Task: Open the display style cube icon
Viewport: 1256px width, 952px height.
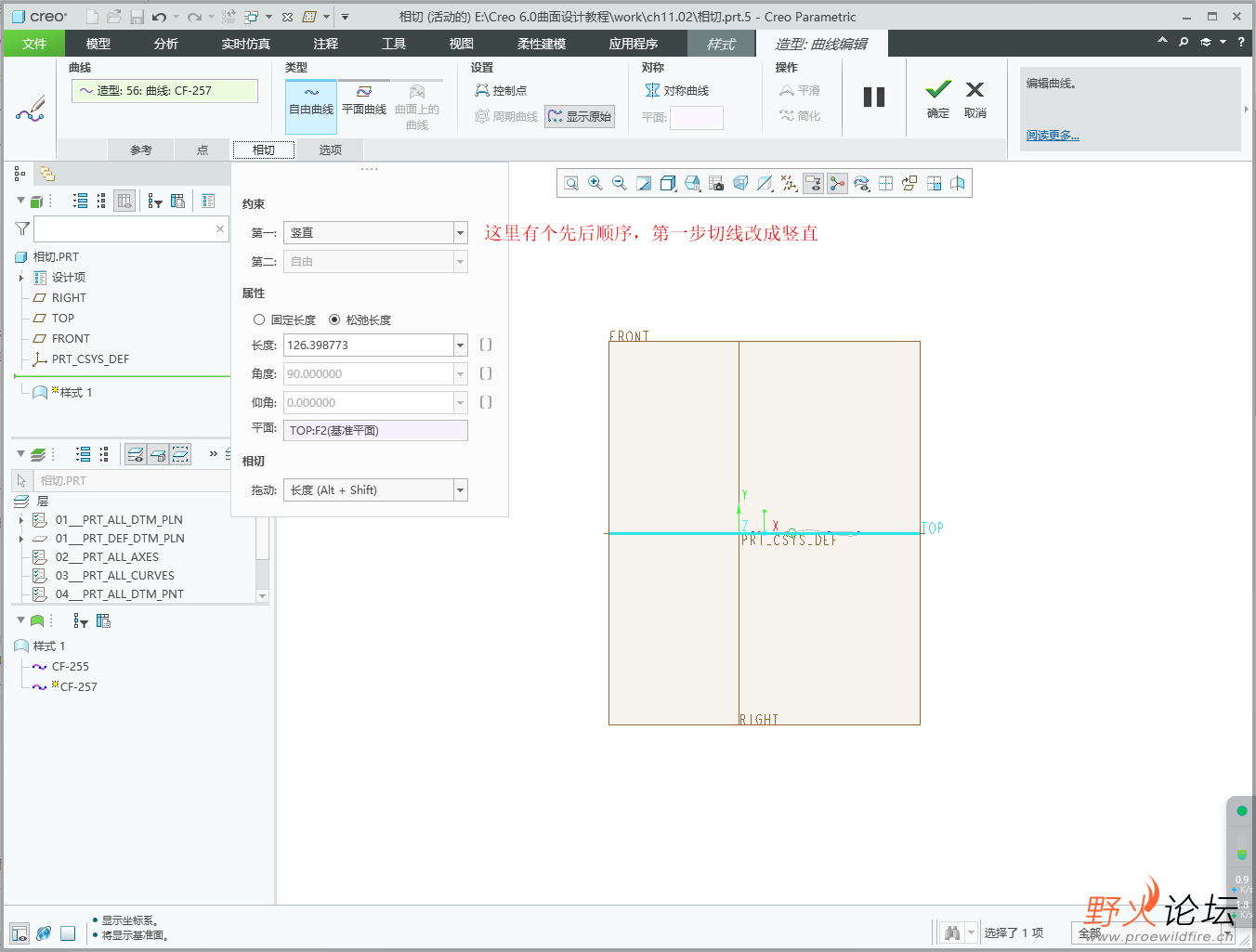Action: [668, 184]
